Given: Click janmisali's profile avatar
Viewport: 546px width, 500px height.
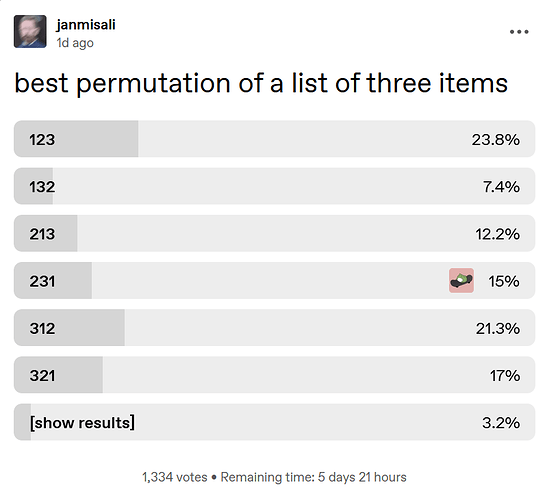Looking at the screenshot, I should point(30,31).
